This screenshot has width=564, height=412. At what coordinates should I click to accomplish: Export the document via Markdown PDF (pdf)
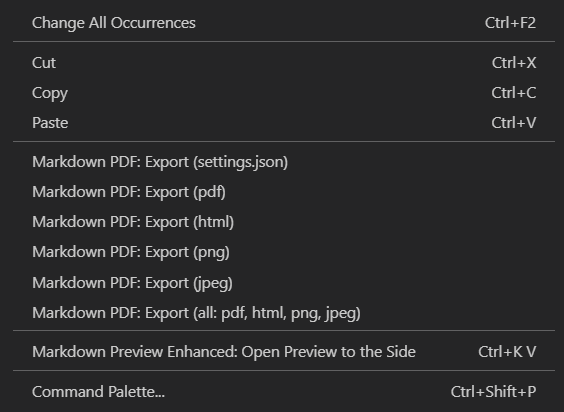(x=284, y=192)
